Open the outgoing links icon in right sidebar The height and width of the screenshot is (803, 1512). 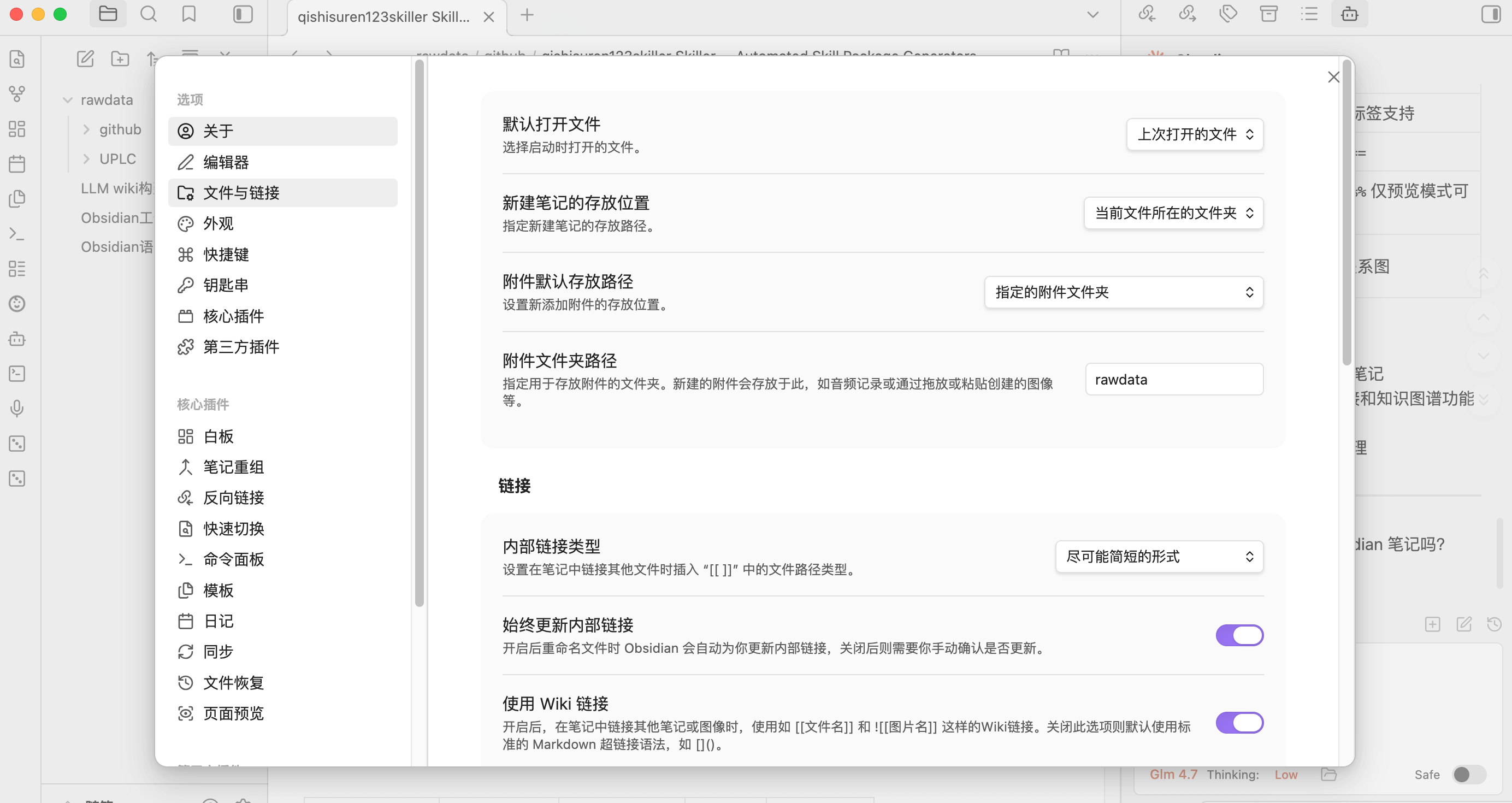[x=1188, y=14]
